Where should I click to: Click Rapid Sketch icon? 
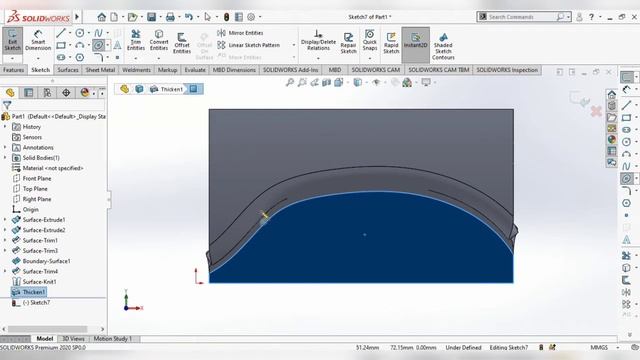pos(391,42)
